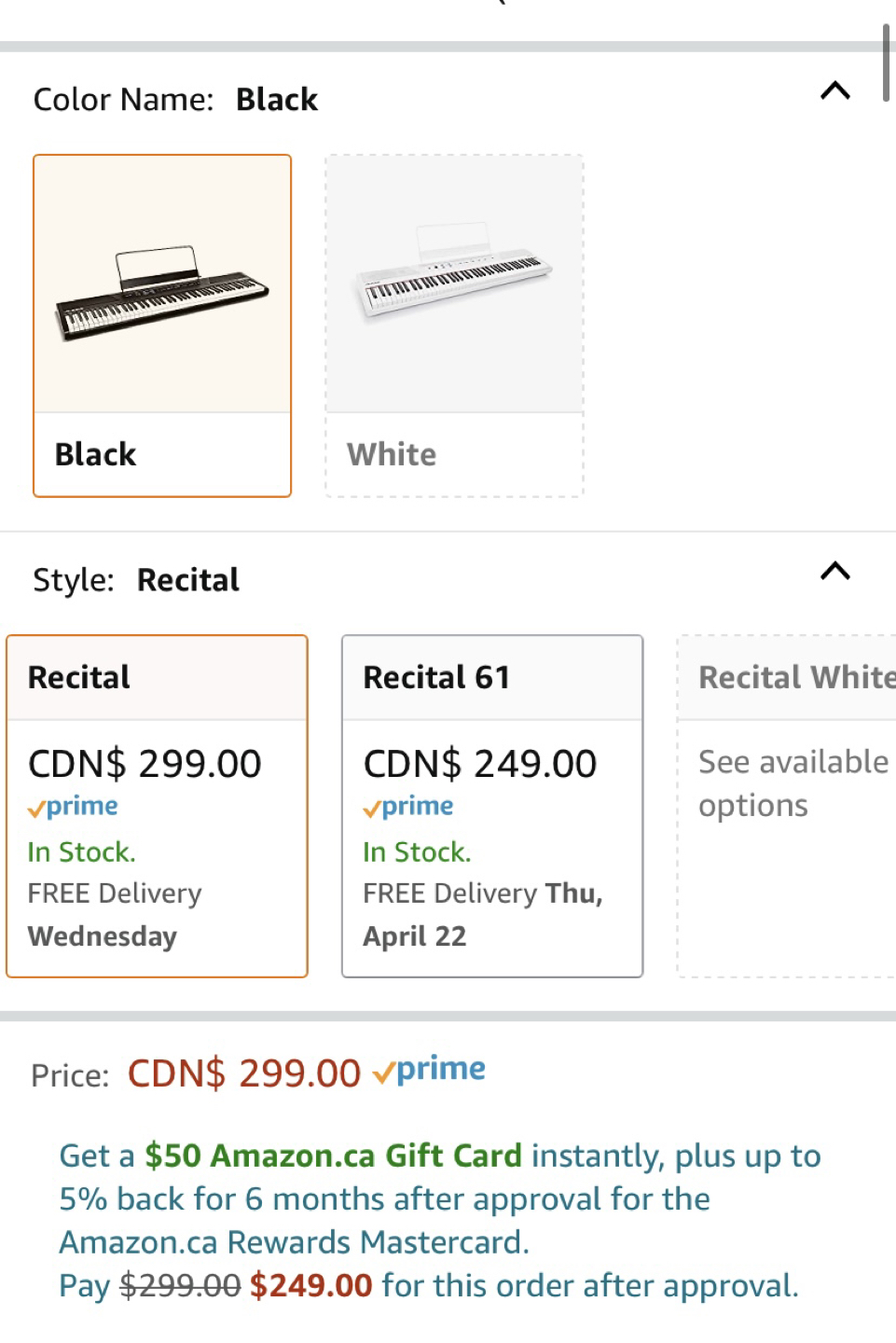Select the black piano color image
The image size is (896, 1343).
click(162, 285)
